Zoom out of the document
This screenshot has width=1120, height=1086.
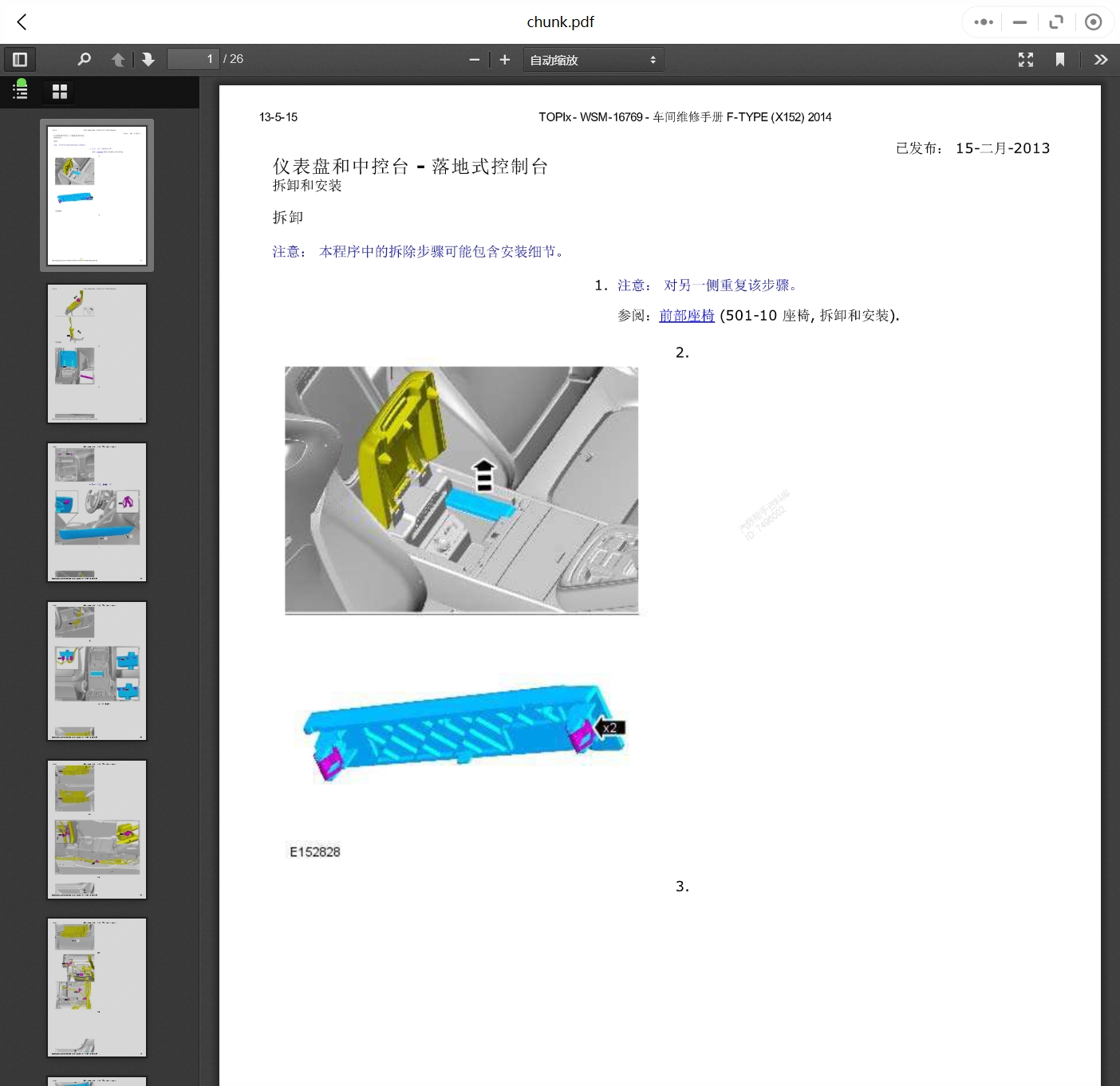point(475,59)
